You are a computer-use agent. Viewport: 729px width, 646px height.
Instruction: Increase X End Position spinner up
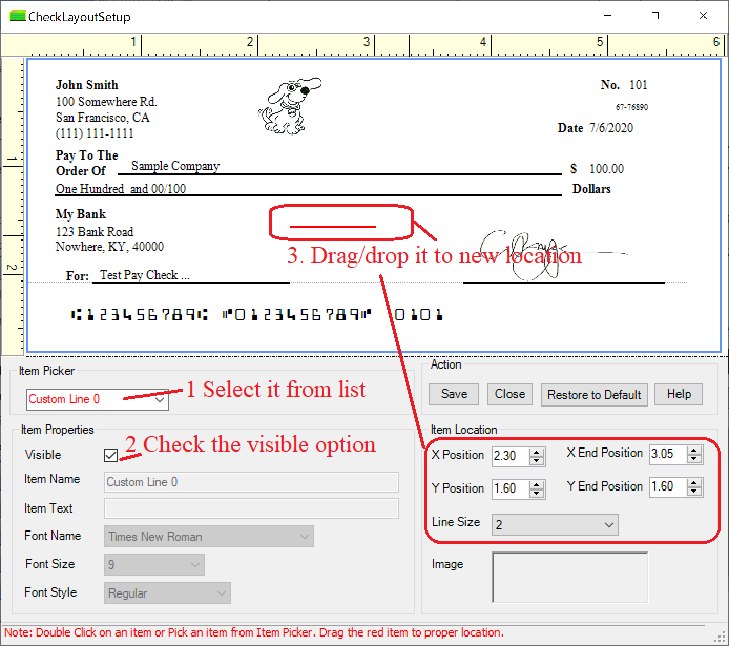tap(693, 451)
